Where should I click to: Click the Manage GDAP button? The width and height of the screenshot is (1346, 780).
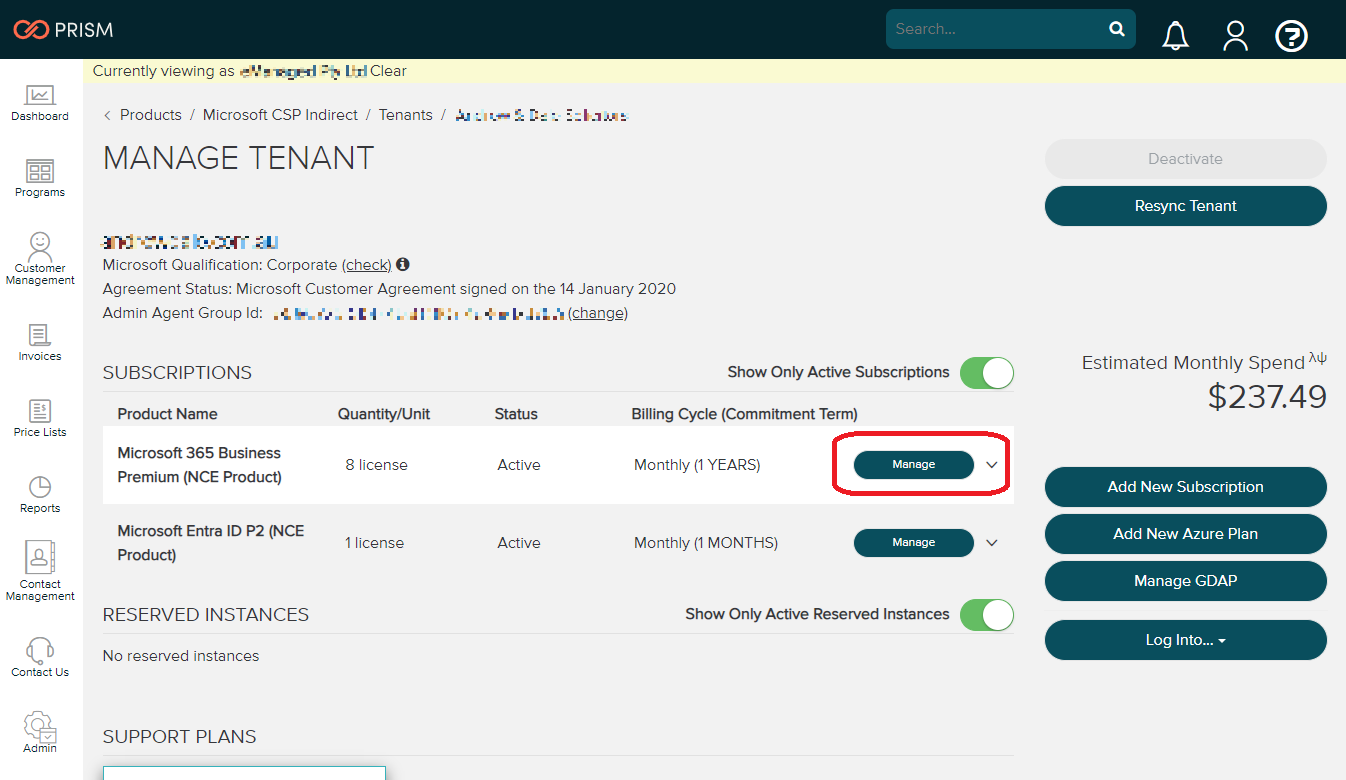[1186, 581]
